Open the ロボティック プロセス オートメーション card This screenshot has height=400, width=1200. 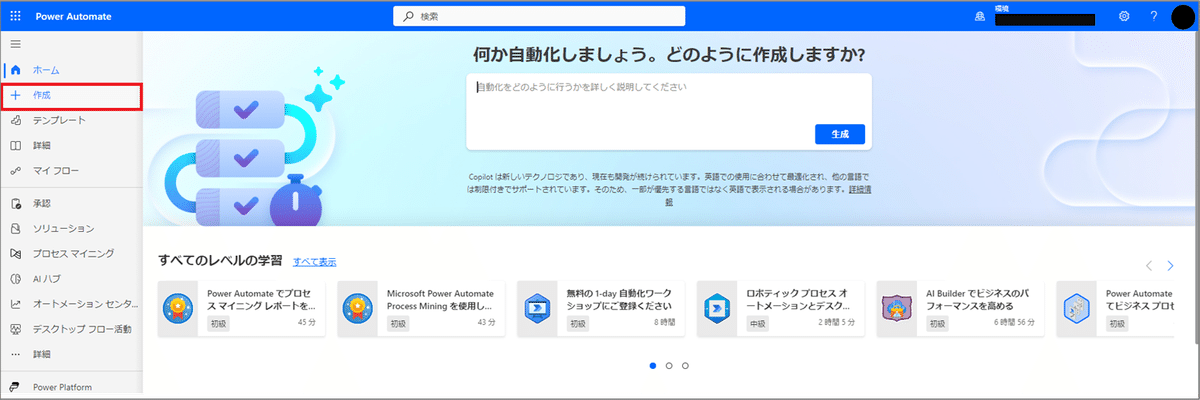(780, 309)
